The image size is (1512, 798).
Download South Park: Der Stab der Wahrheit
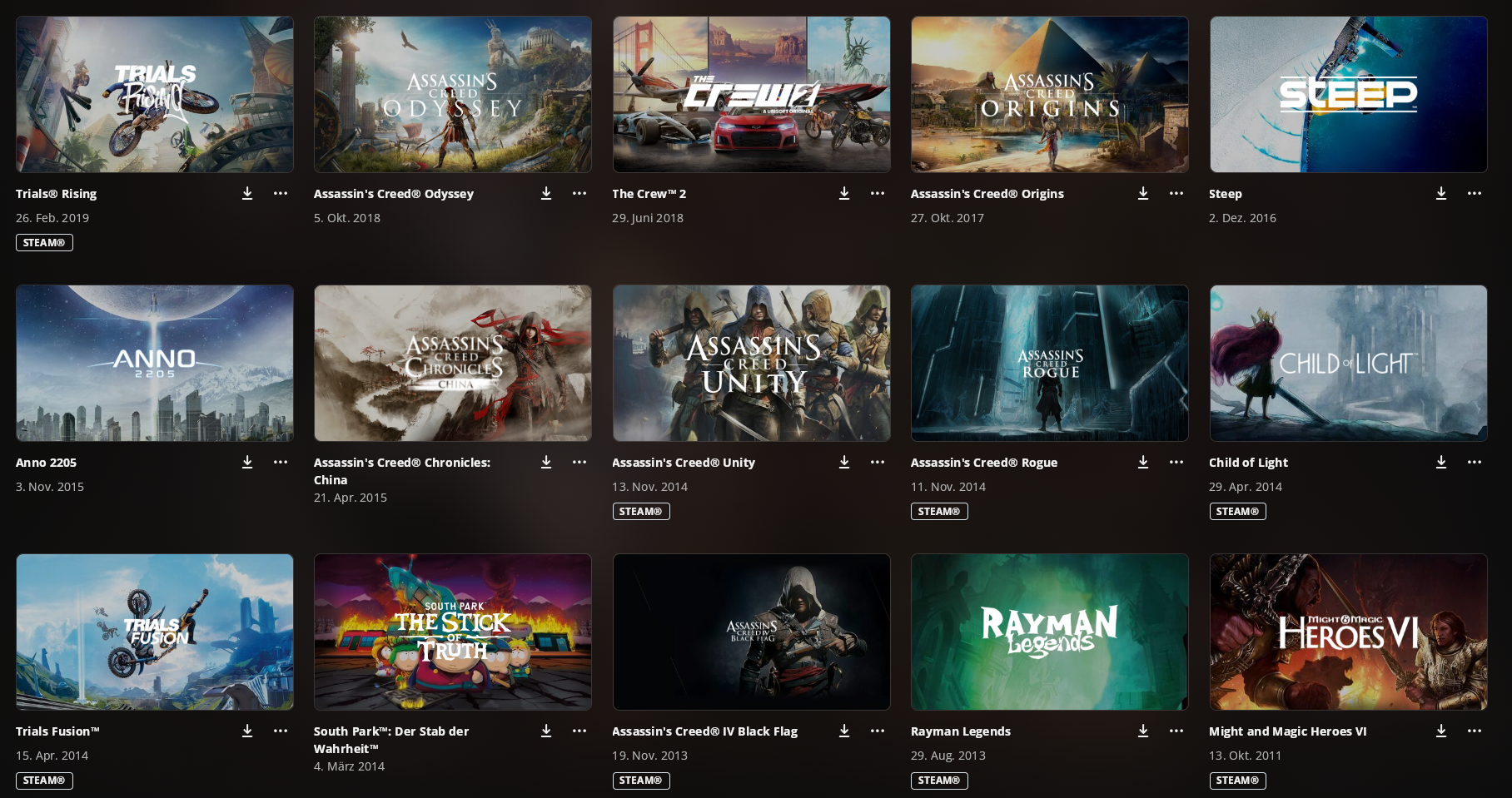point(546,731)
